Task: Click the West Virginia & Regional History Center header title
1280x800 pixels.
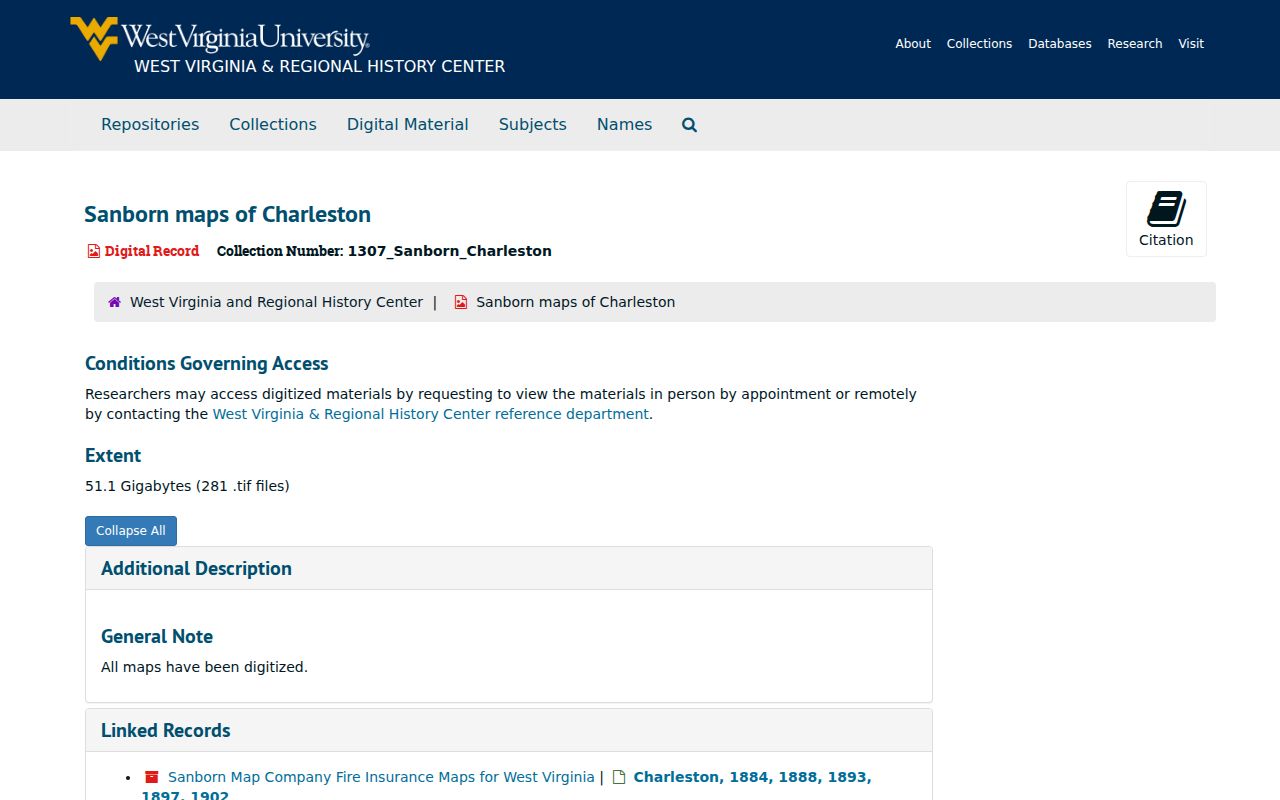Action: pyautogui.click(x=320, y=67)
